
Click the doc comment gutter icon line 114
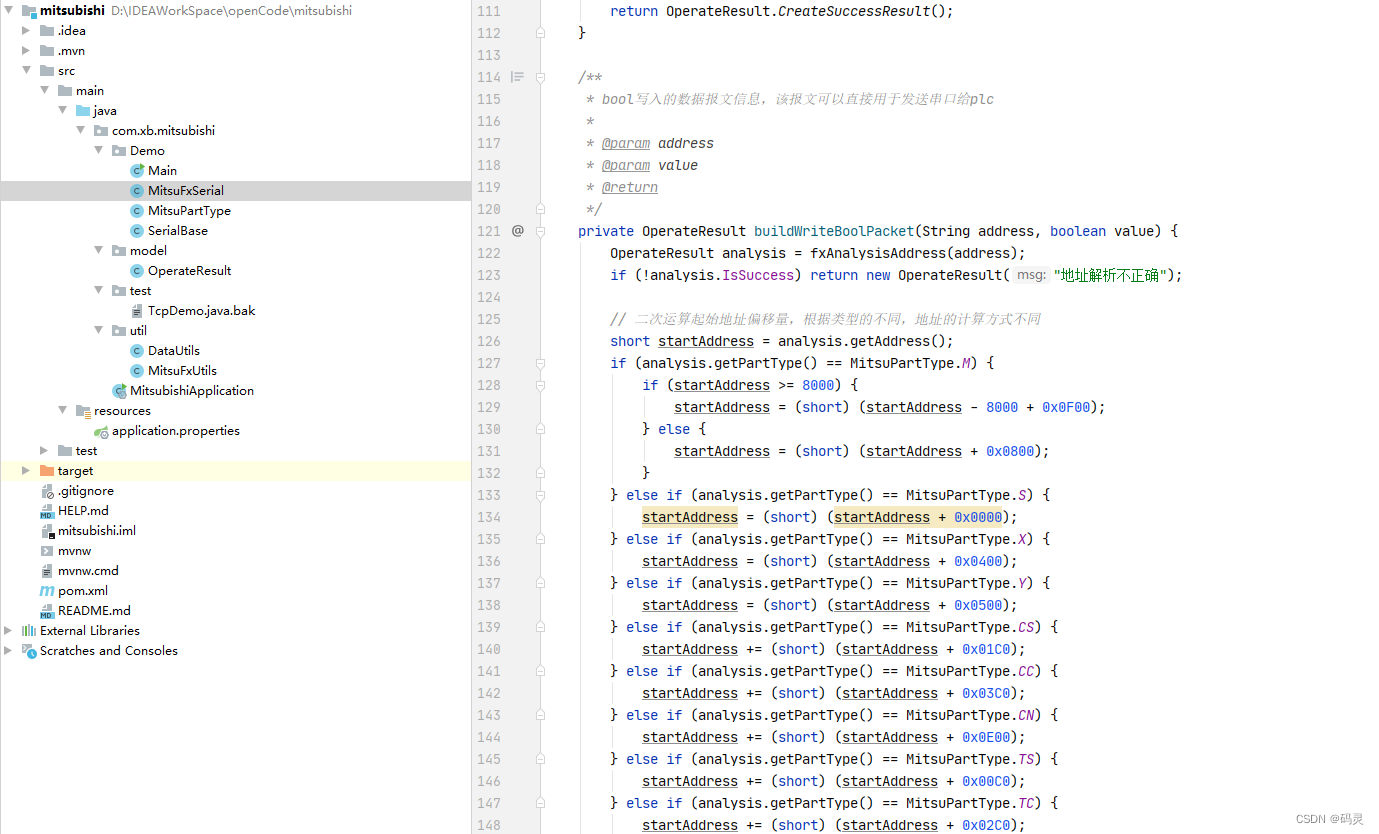517,77
